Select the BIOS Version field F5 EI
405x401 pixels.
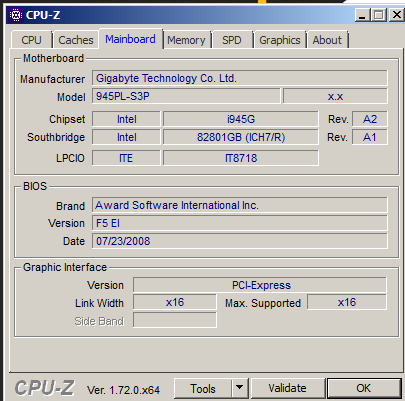coord(240,223)
